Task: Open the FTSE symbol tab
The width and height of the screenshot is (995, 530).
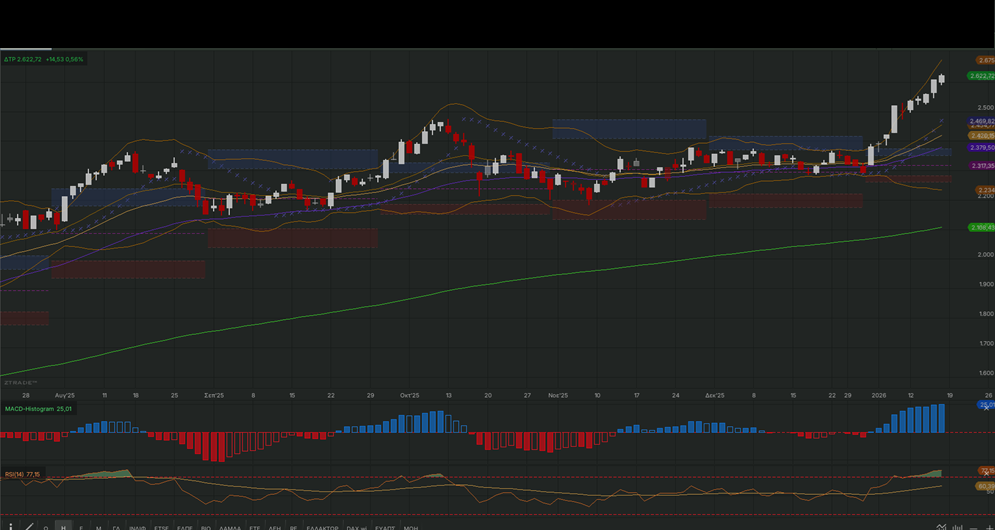Action: click(x=161, y=528)
